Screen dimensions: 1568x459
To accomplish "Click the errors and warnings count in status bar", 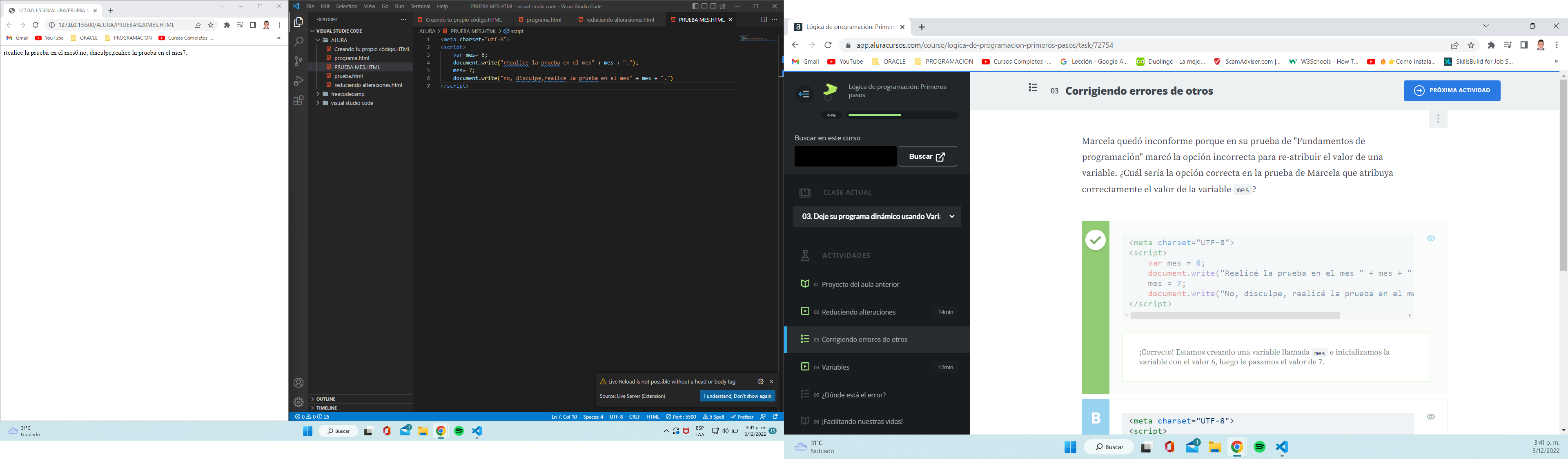I will click(x=312, y=417).
